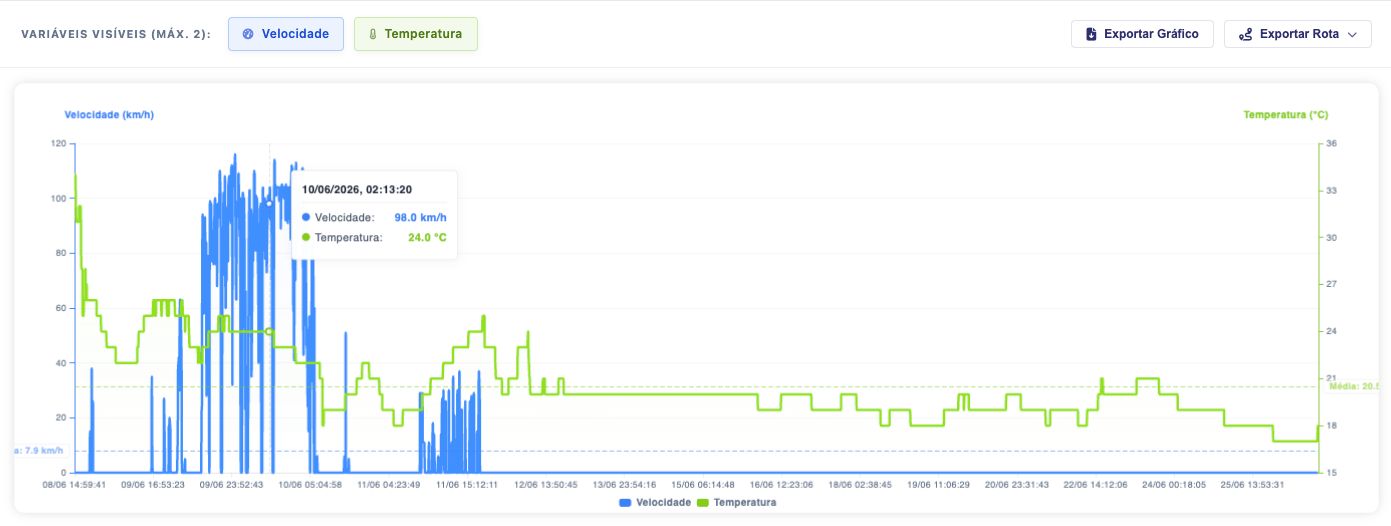The height and width of the screenshot is (526, 1391).
Task: Open the Exportar Rota menu
Action: 1298,34
